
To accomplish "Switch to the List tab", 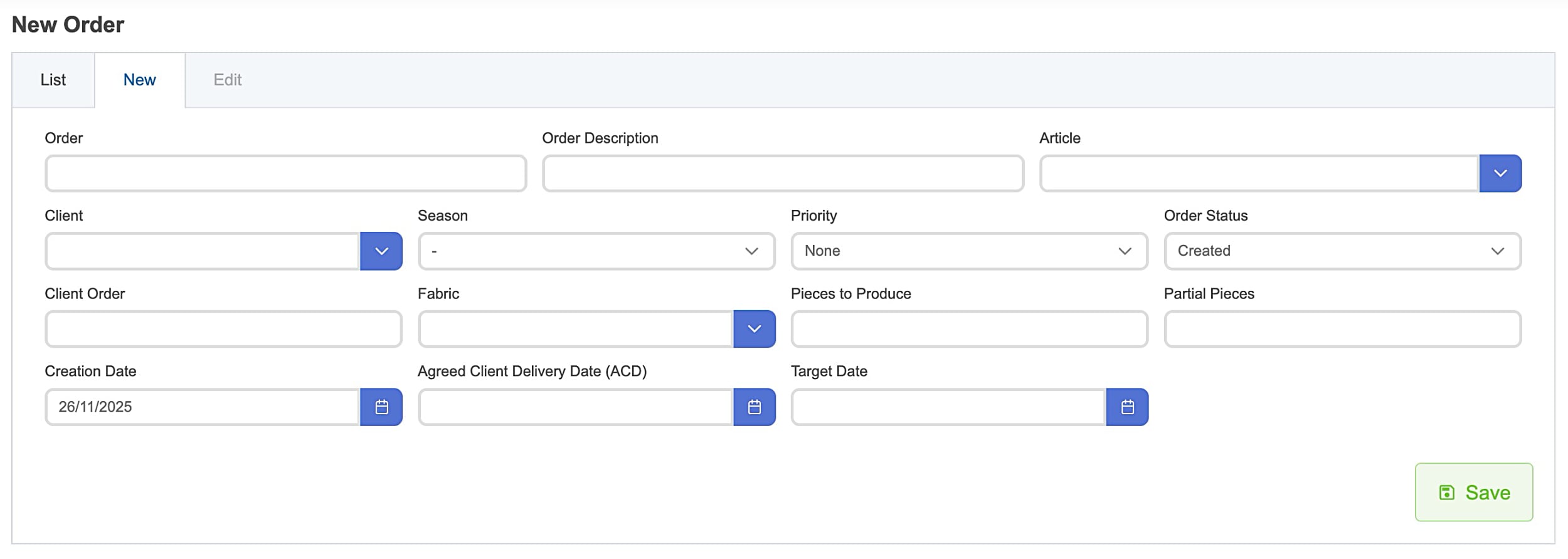I will [53, 80].
